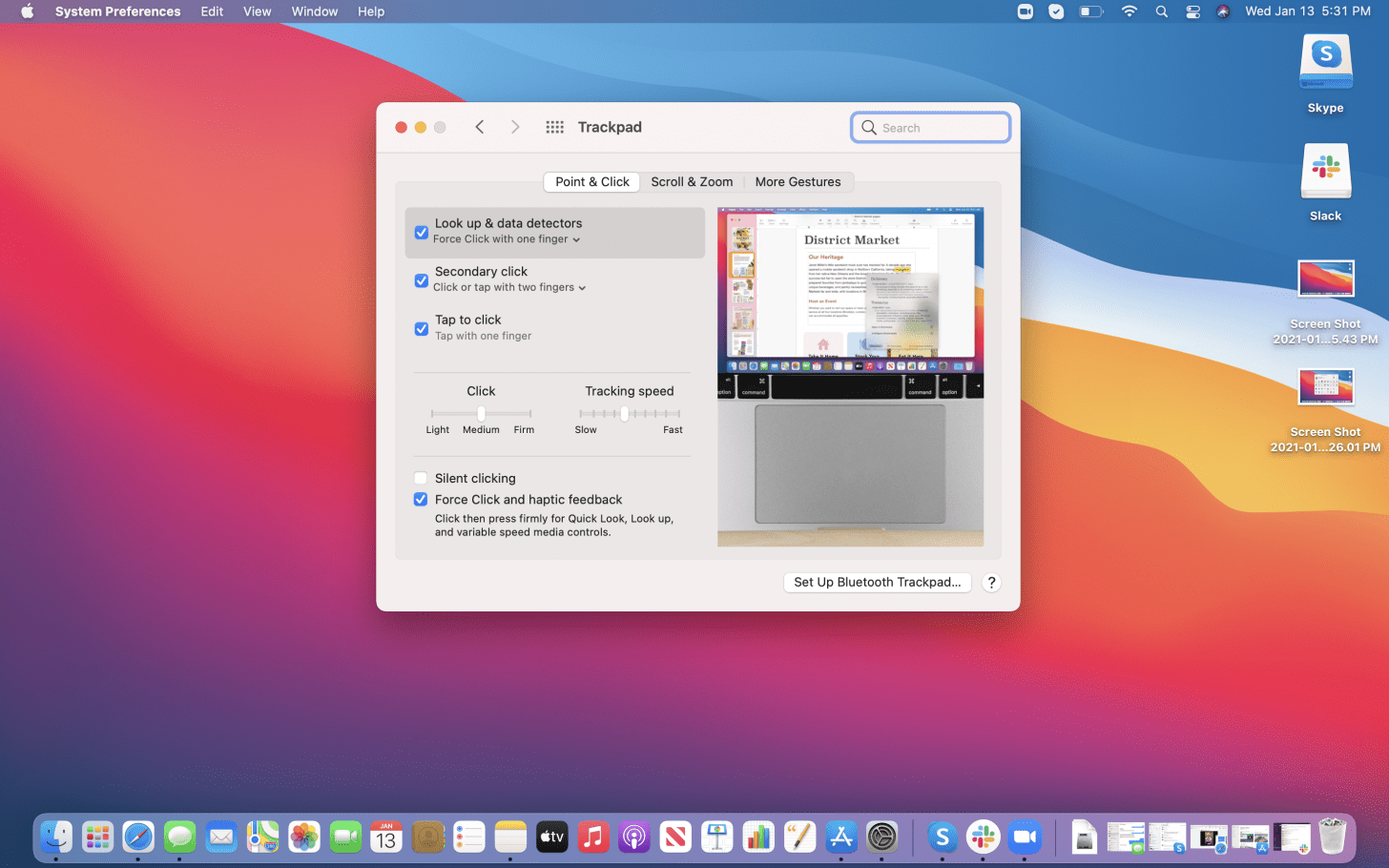Open App Store in the Dock
Viewport: 1389px width, 868px height.
pyautogui.click(x=841, y=837)
